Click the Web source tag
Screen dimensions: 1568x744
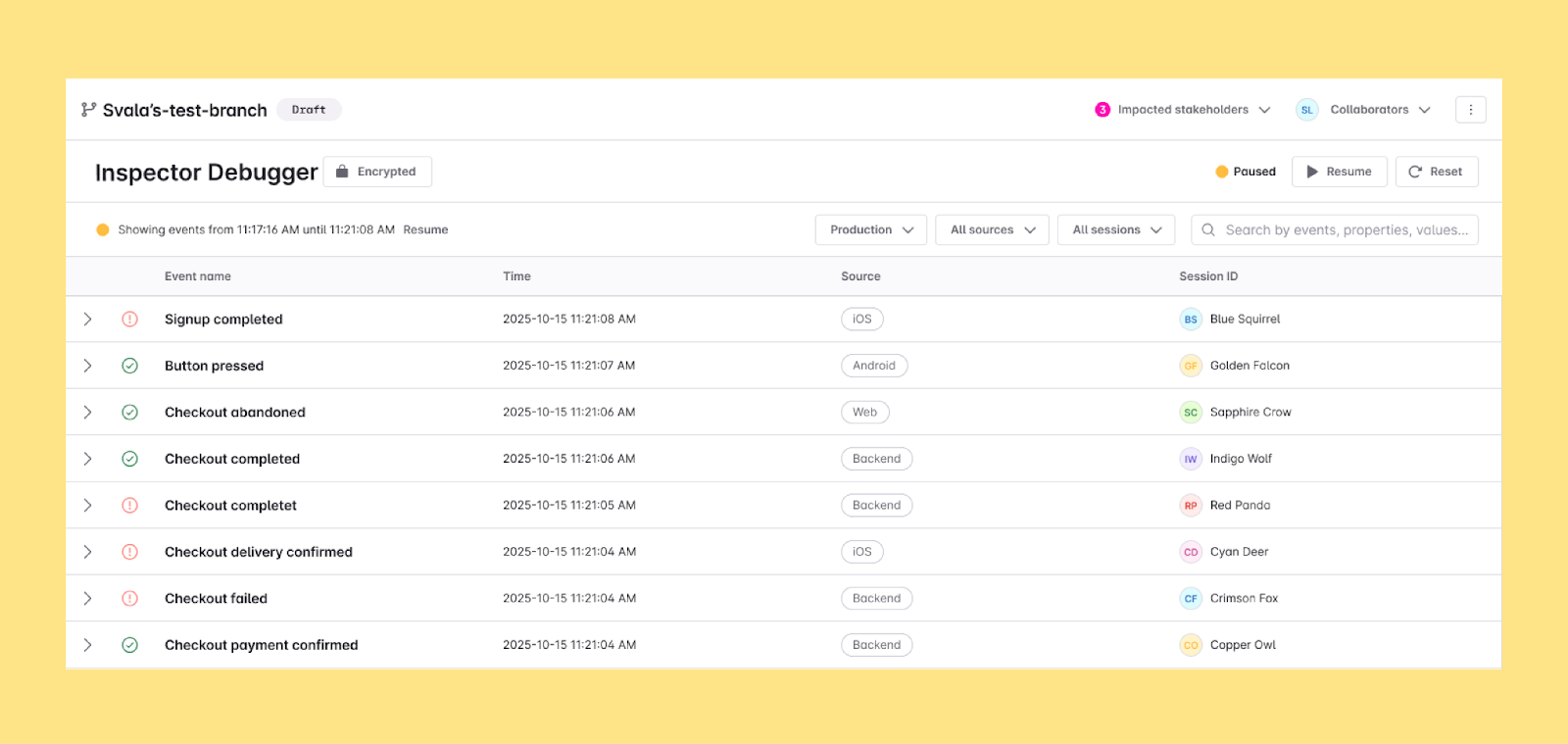(x=865, y=413)
